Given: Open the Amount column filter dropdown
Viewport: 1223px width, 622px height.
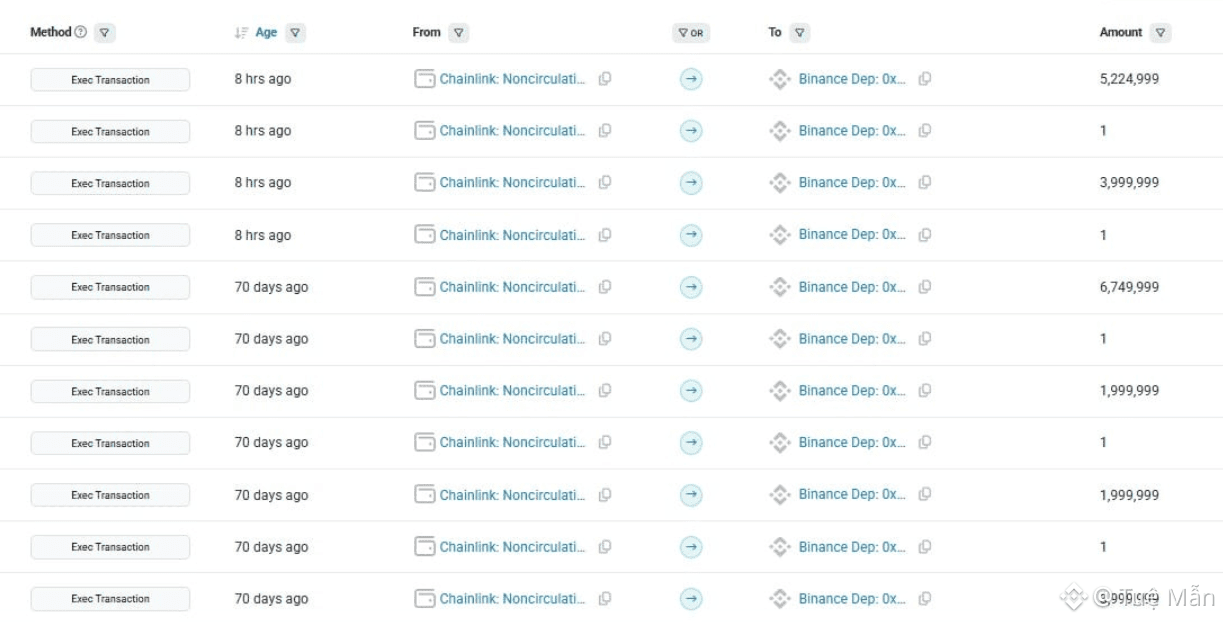Looking at the screenshot, I should point(1160,33).
